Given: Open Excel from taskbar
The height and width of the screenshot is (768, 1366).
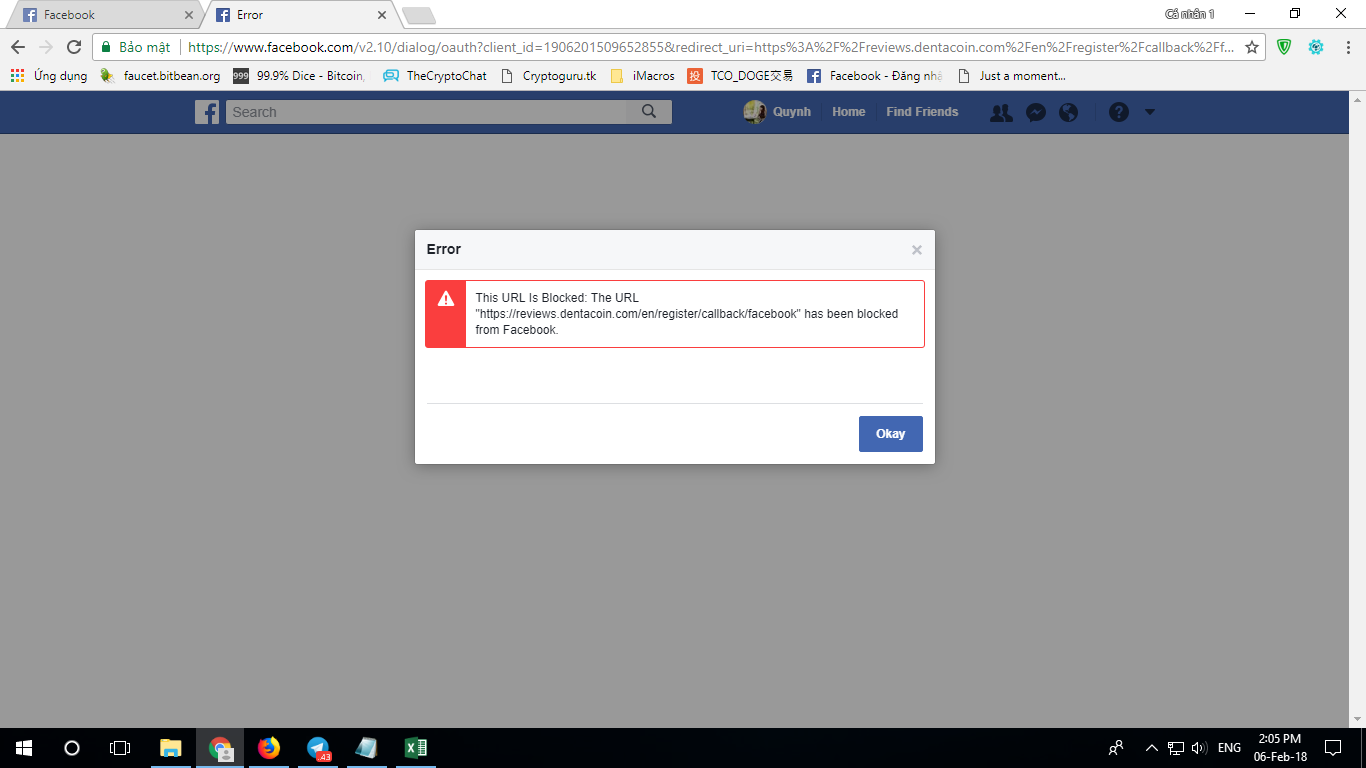Looking at the screenshot, I should tap(416, 748).
